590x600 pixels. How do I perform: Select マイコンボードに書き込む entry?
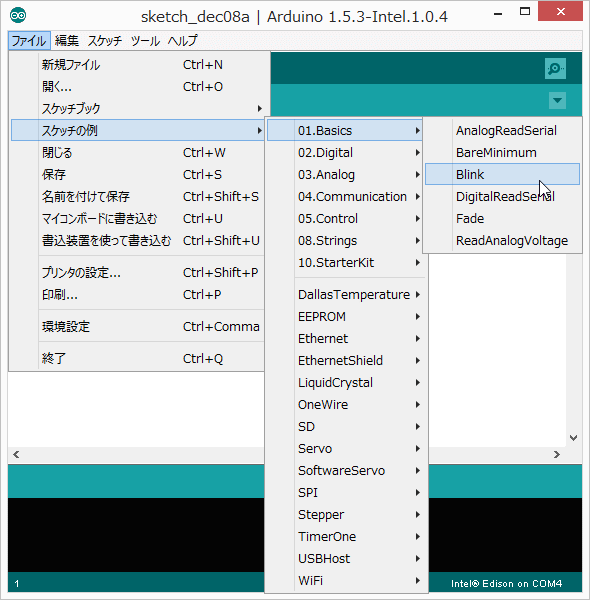coord(138,218)
